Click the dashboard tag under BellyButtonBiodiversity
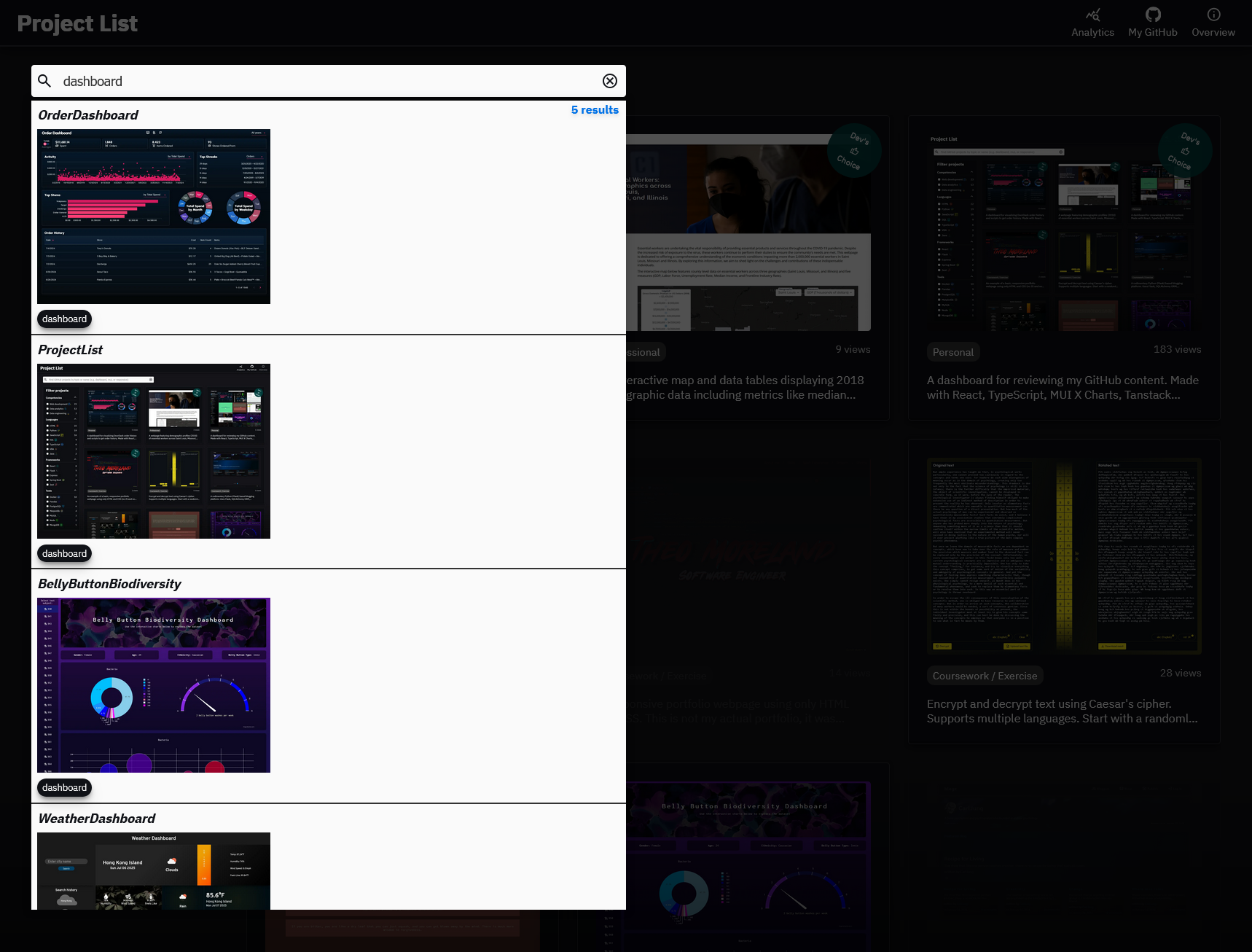 coord(64,788)
